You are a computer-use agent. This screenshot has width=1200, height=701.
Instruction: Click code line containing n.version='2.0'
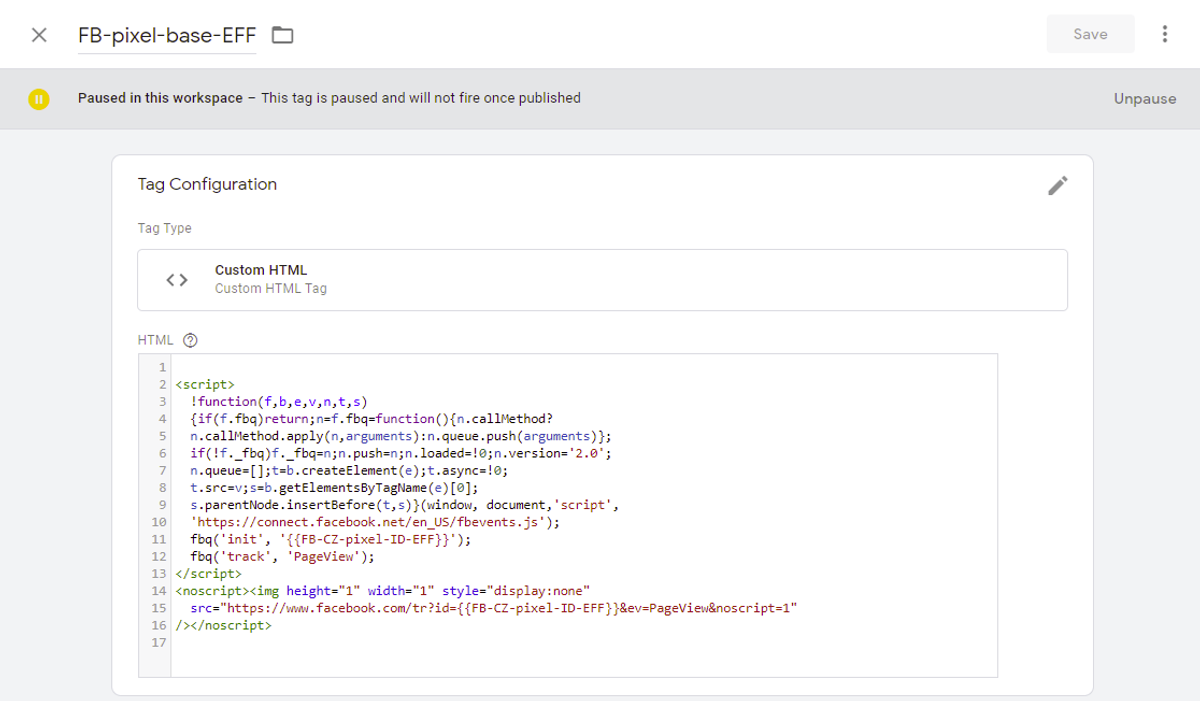coord(400,453)
